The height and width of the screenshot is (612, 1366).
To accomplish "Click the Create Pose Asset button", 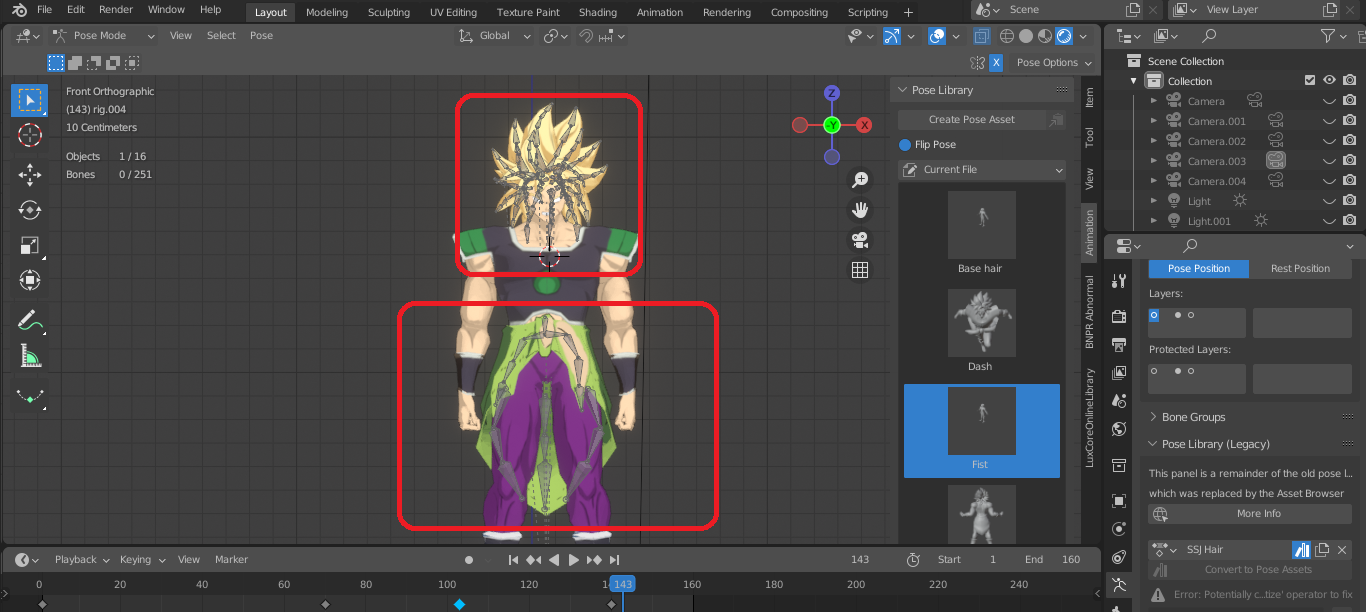I will click(971, 120).
